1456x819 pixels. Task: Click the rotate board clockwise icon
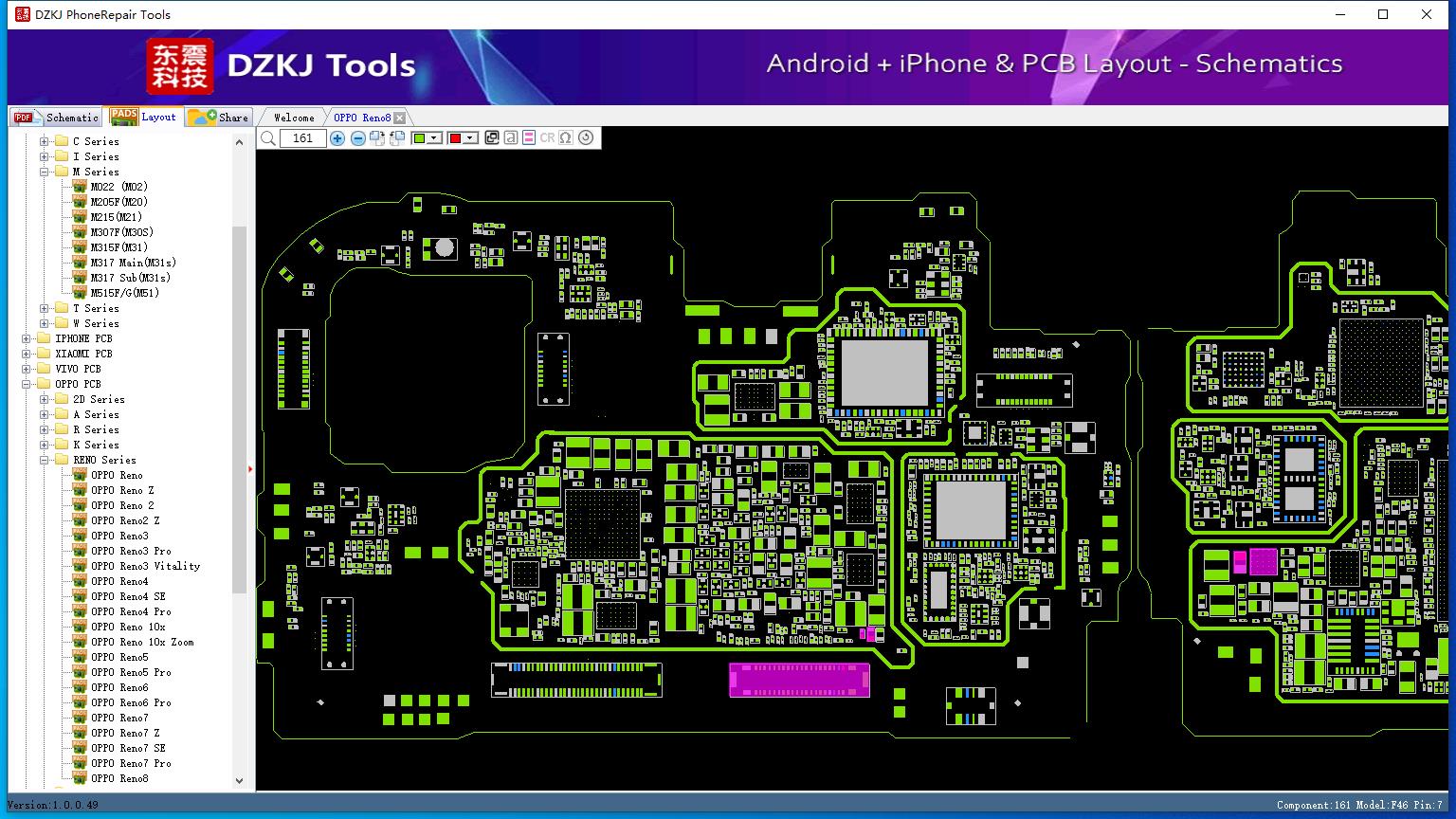pyautogui.click(x=377, y=138)
